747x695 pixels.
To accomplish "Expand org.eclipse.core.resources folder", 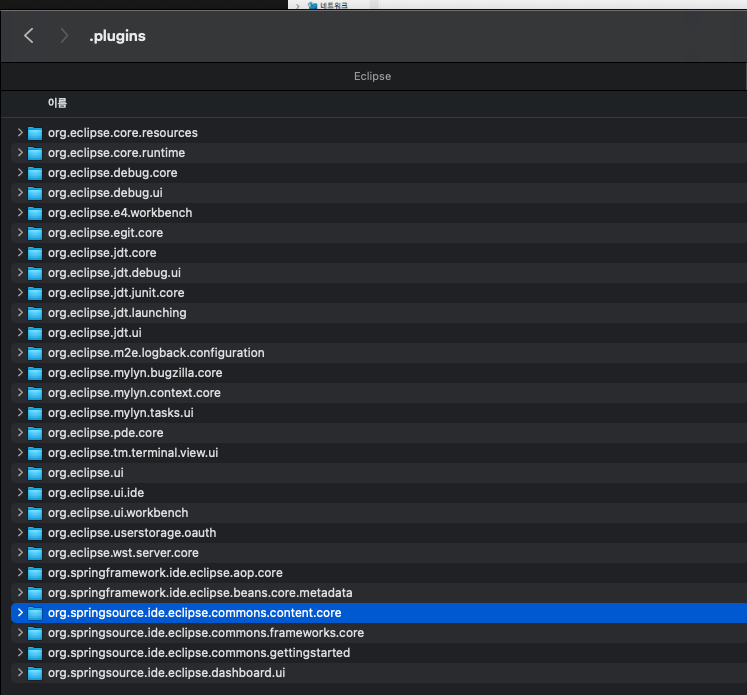I will (20, 132).
